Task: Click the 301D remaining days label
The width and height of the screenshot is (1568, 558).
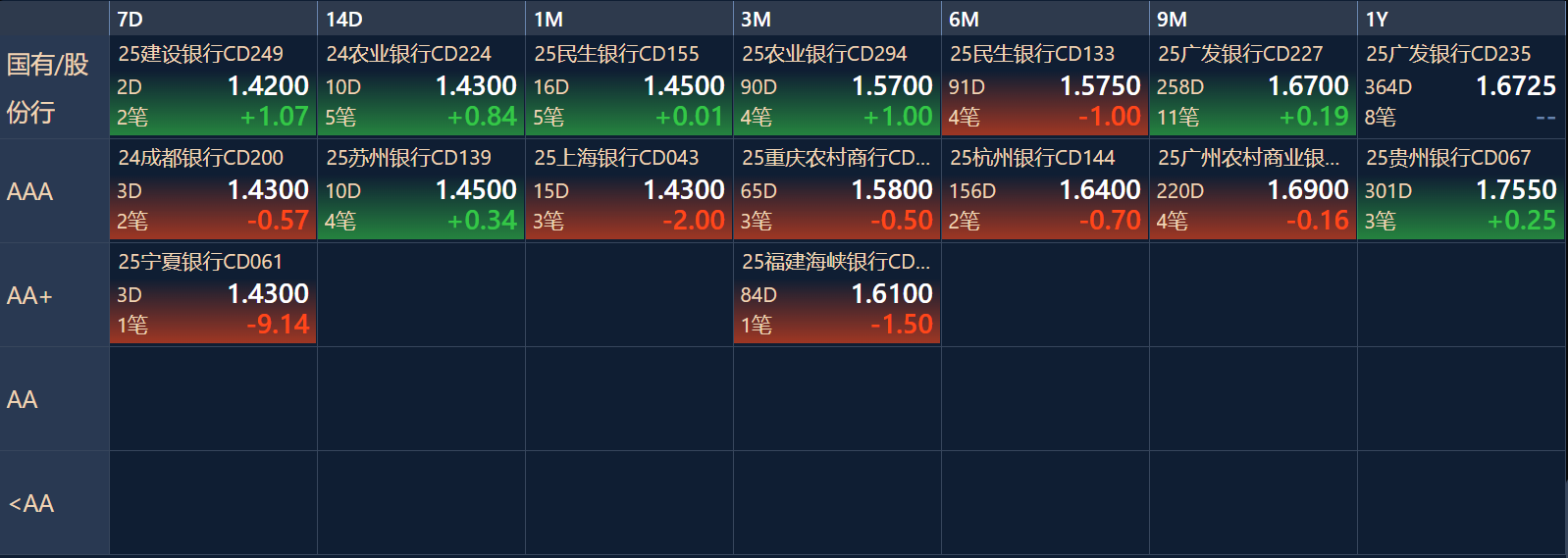Action: [x=1388, y=191]
